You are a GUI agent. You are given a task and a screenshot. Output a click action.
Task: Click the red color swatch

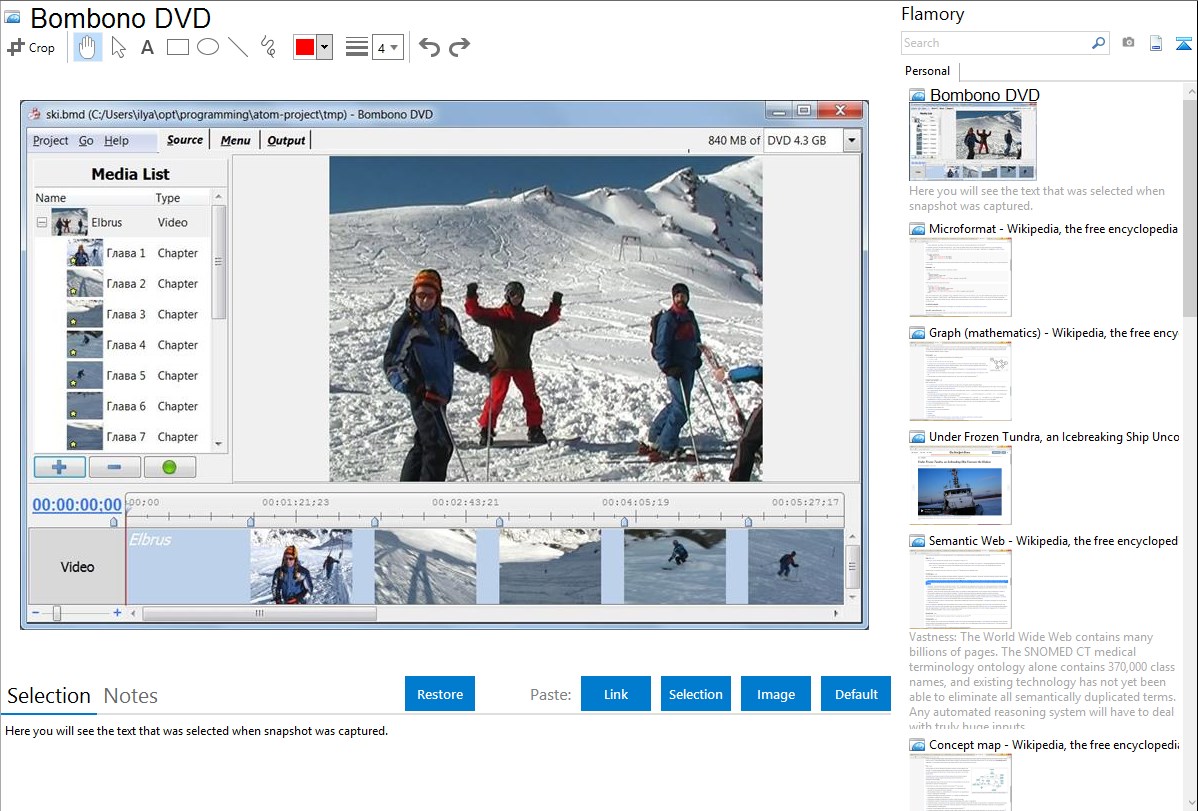(x=305, y=47)
